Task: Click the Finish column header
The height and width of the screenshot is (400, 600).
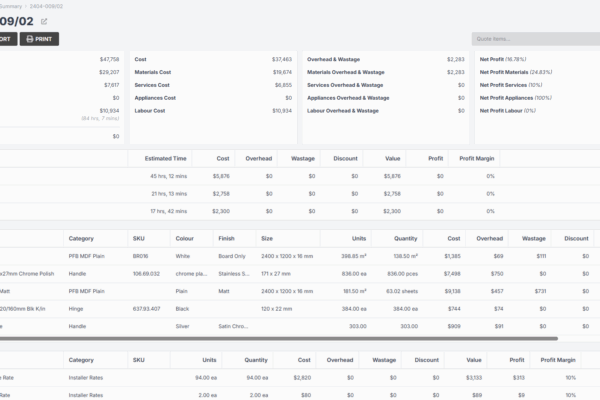Action: point(226,238)
